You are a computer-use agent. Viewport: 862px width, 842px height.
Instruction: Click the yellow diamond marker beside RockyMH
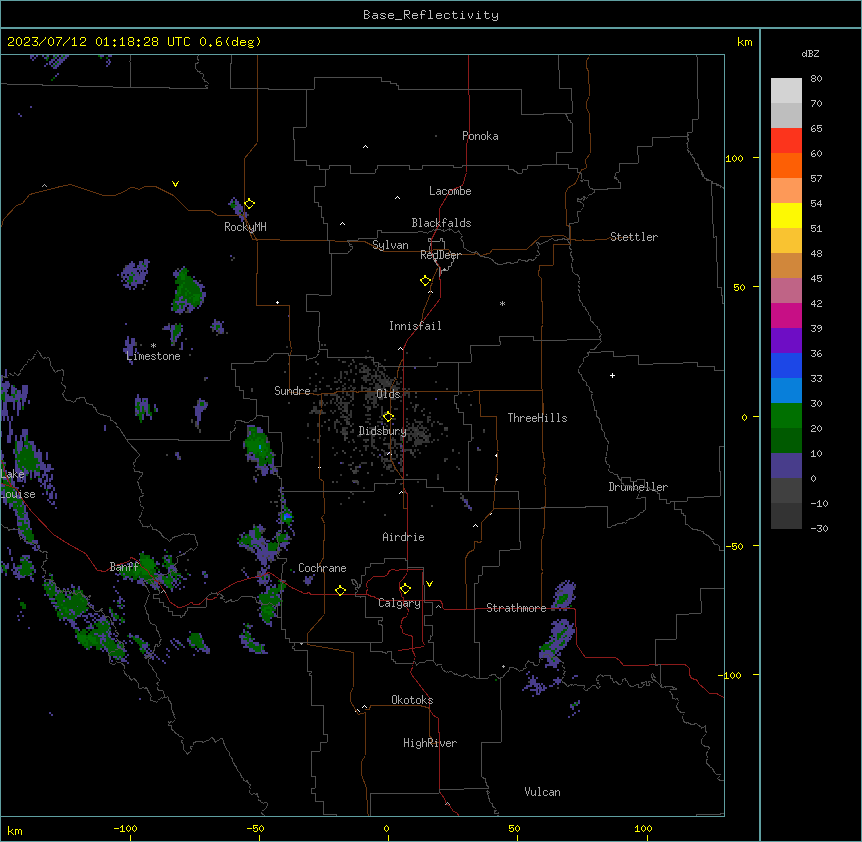tap(250, 203)
